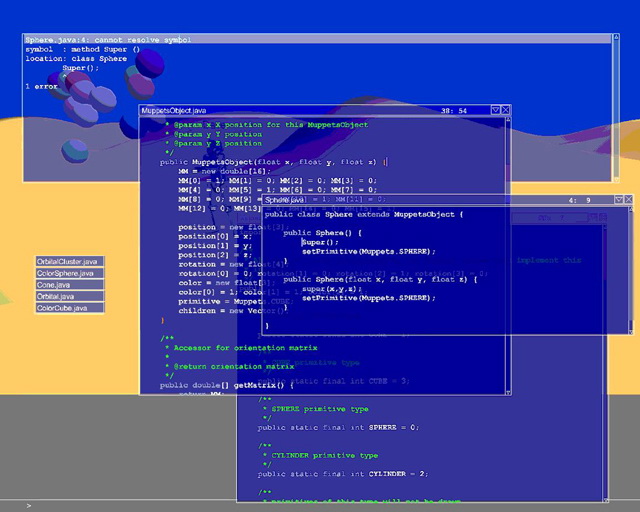Focus the MuppetsObject.java title bar

point(300,110)
